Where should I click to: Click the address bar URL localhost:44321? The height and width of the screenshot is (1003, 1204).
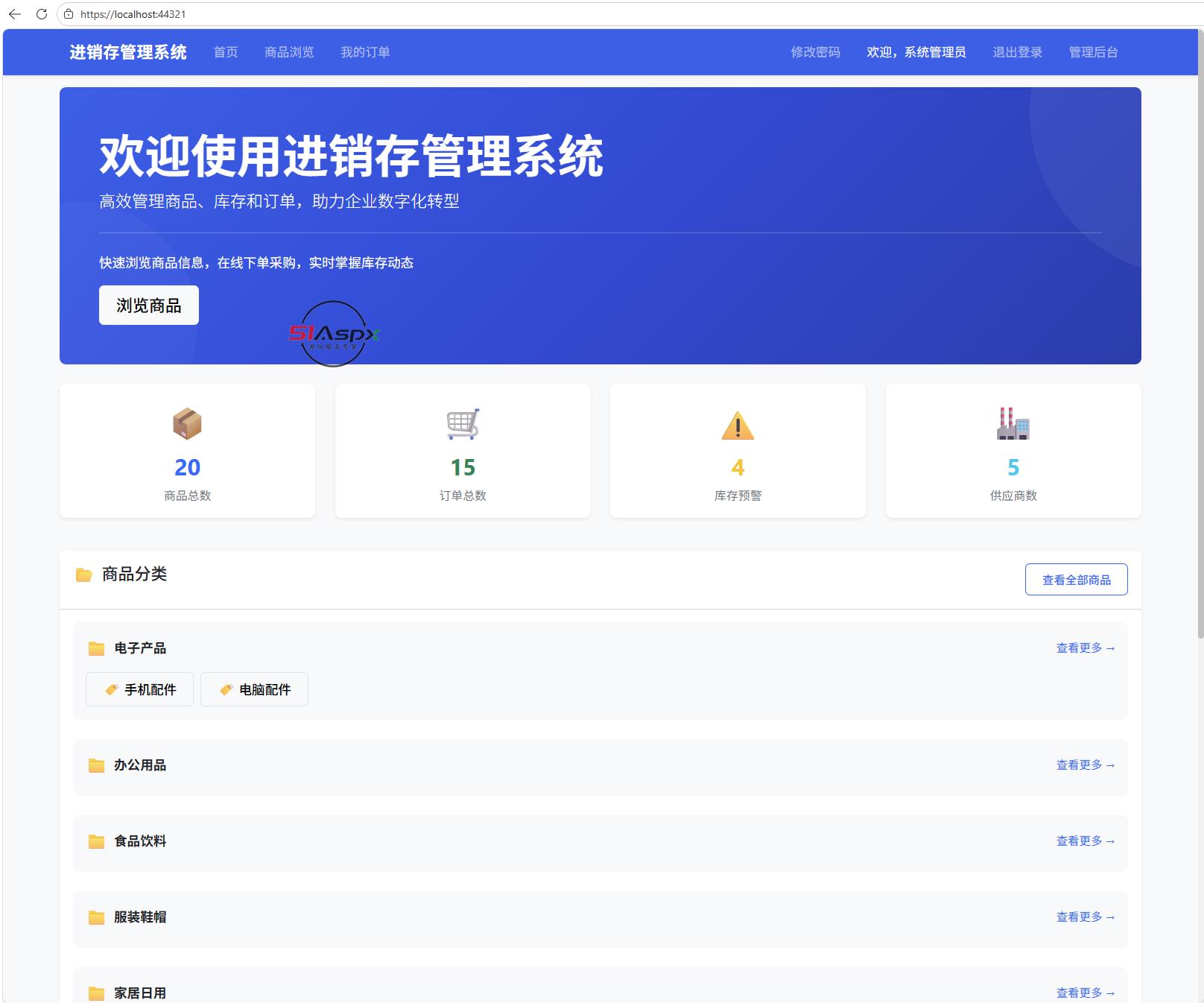pos(133,14)
